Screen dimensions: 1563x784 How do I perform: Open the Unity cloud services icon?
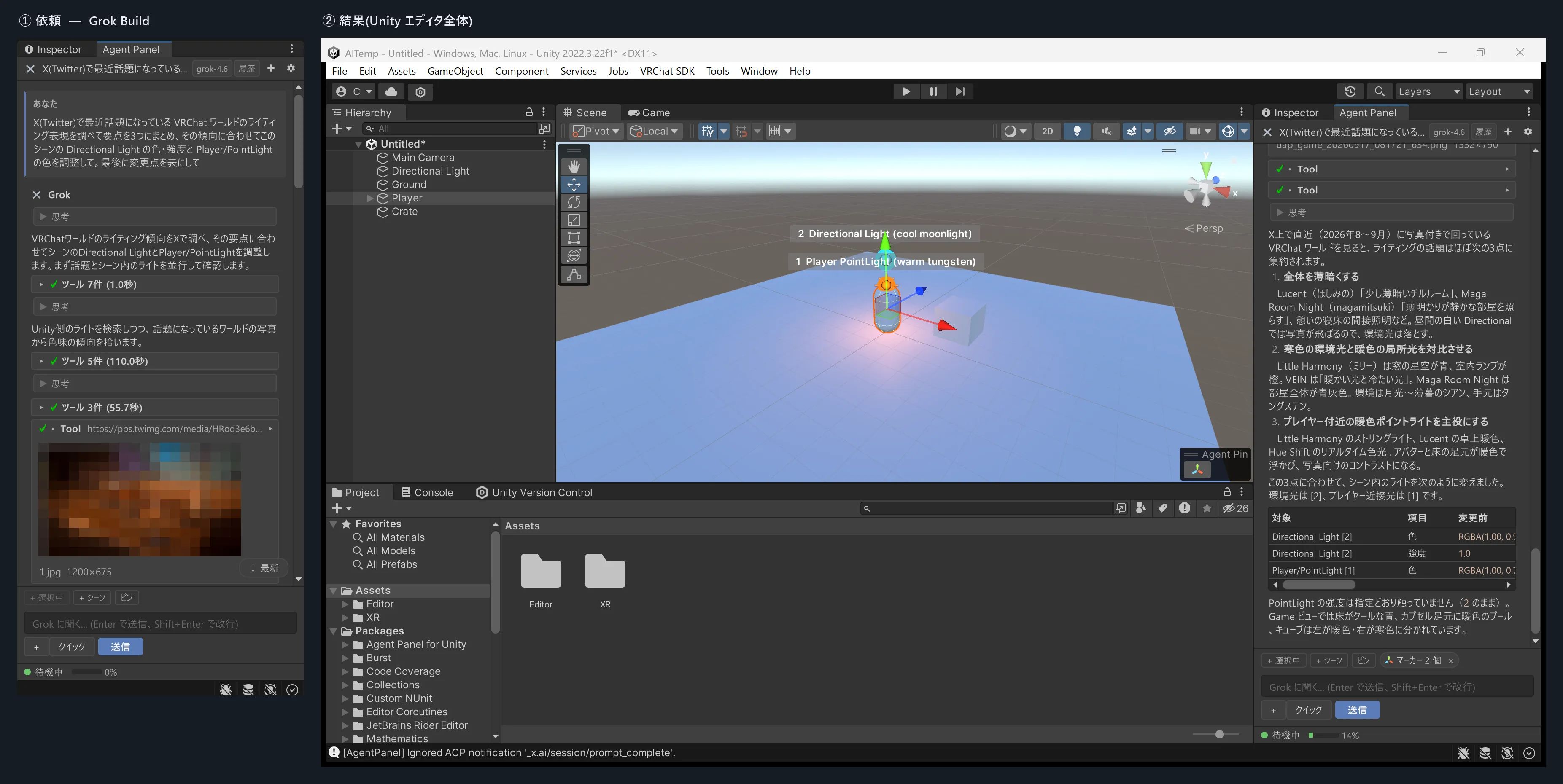pyautogui.click(x=391, y=91)
